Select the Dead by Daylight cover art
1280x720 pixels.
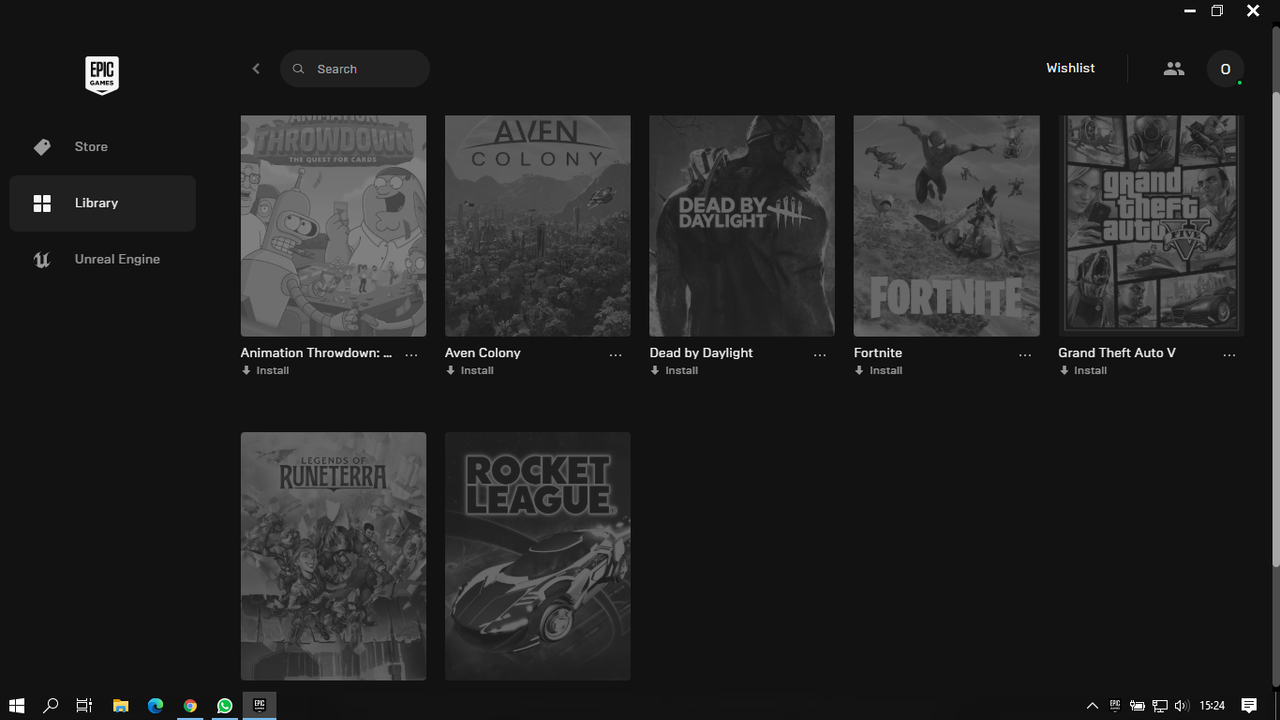click(x=742, y=226)
